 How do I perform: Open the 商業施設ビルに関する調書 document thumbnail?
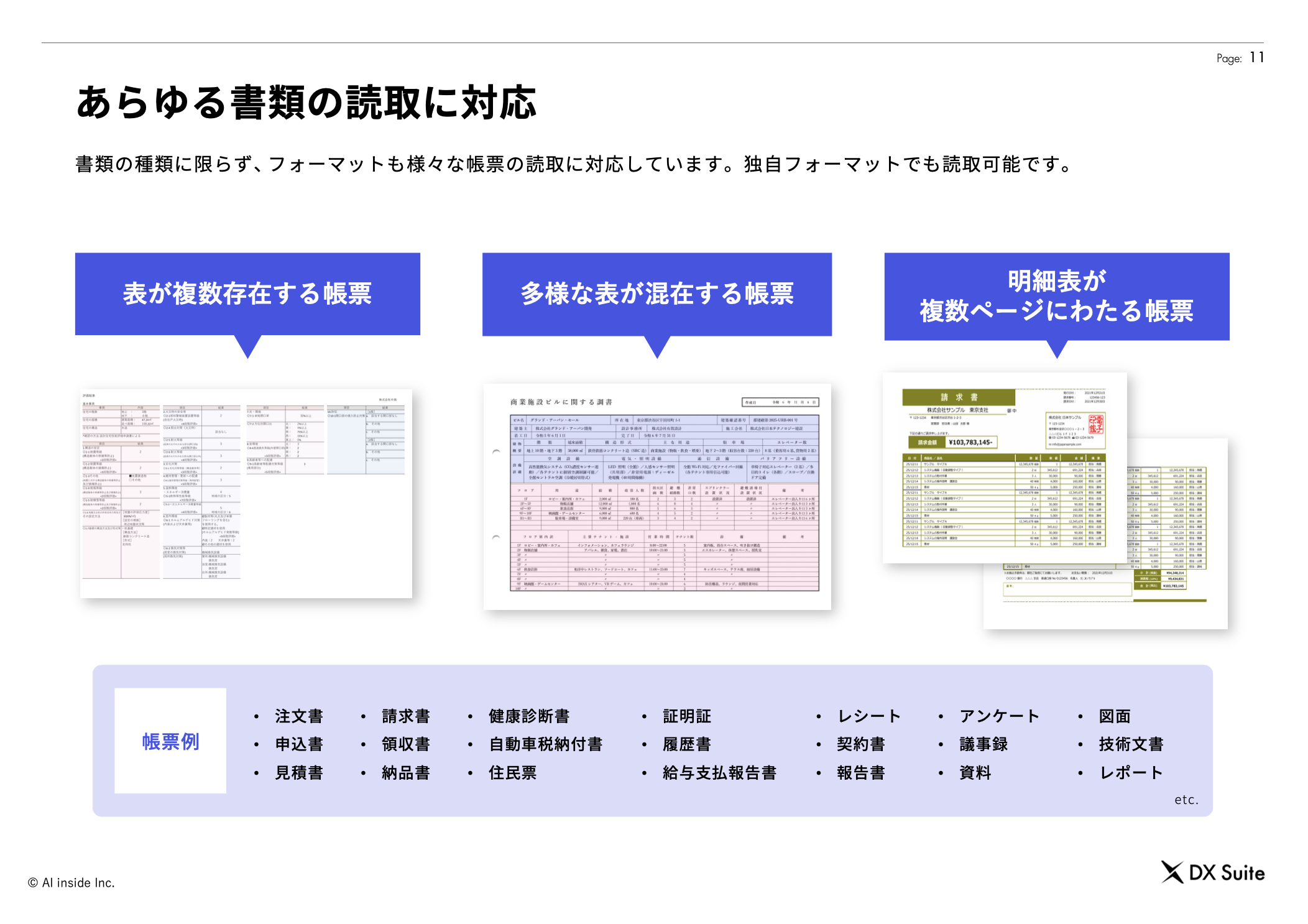(x=657, y=496)
